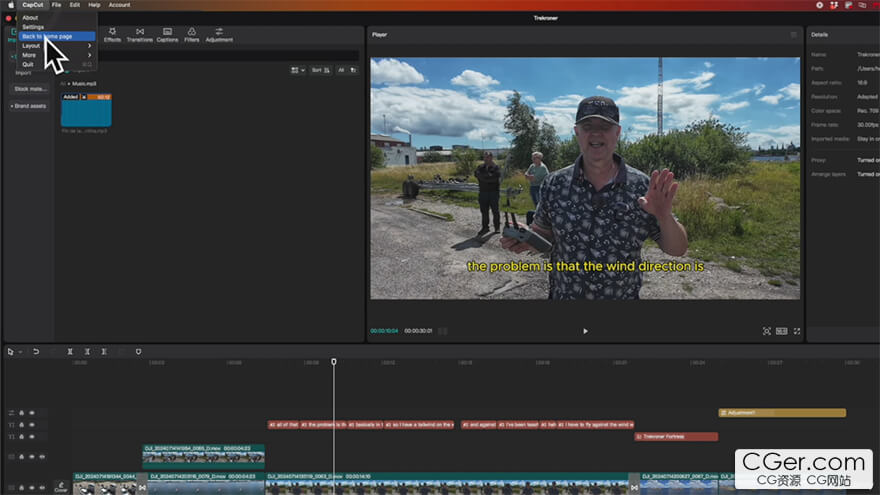The height and width of the screenshot is (495, 880).
Task: Click the Split tool in timeline toolbar
Action: [70, 352]
